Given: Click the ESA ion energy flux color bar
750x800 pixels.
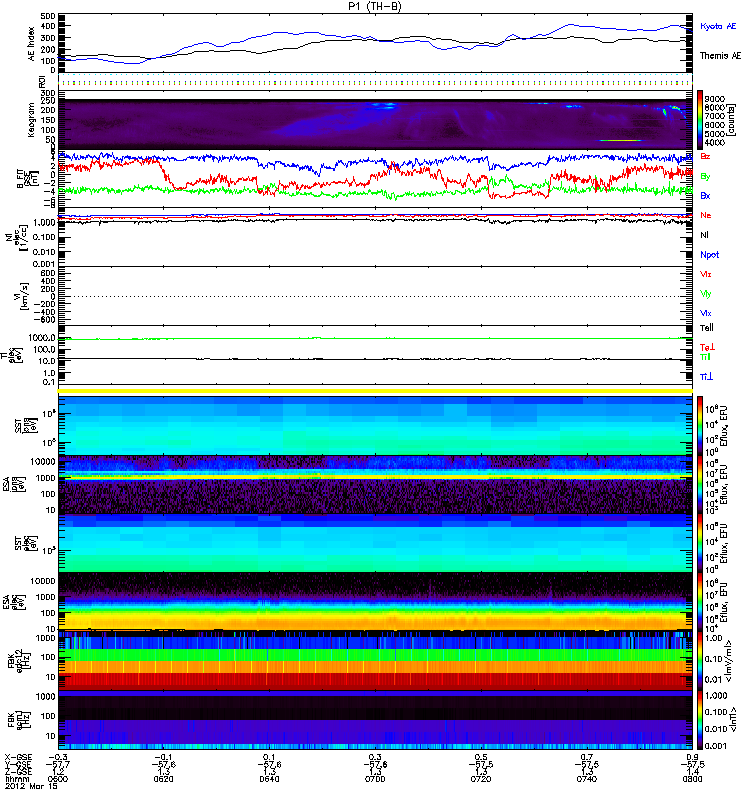Looking at the screenshot, I should click(700, 484).
